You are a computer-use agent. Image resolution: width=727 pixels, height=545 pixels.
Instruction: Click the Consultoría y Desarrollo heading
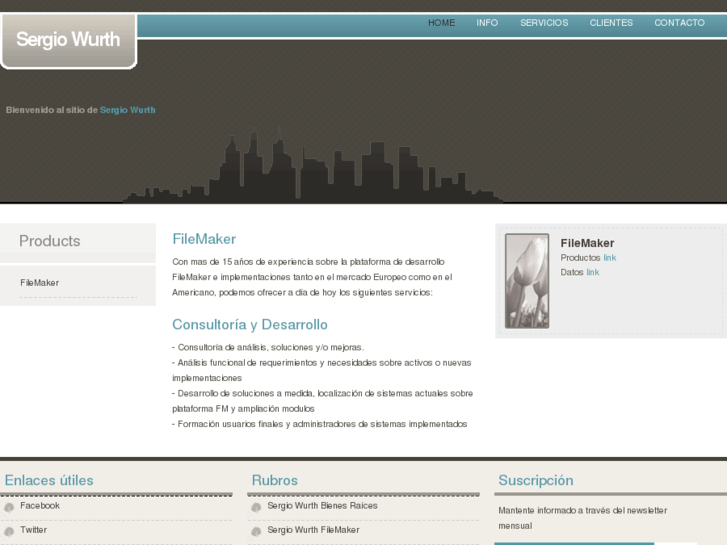[x=250, y=324]
